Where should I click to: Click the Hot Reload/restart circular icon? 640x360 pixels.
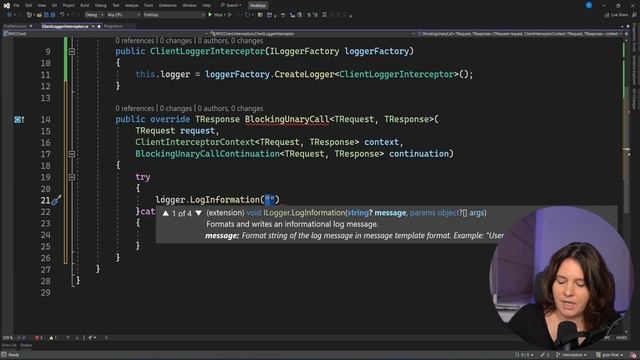(247, 15)
